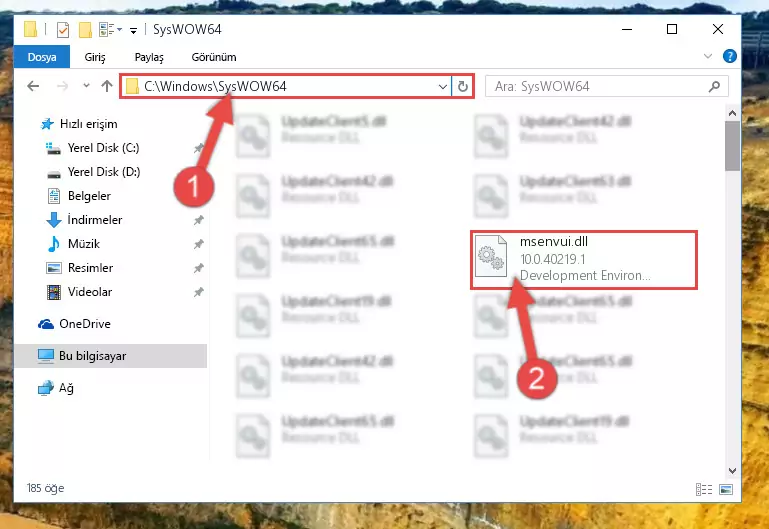Viewport: 769px width, 529px height.
Task: Expand the ribbon with the chevron
Action: pos(708,56)
